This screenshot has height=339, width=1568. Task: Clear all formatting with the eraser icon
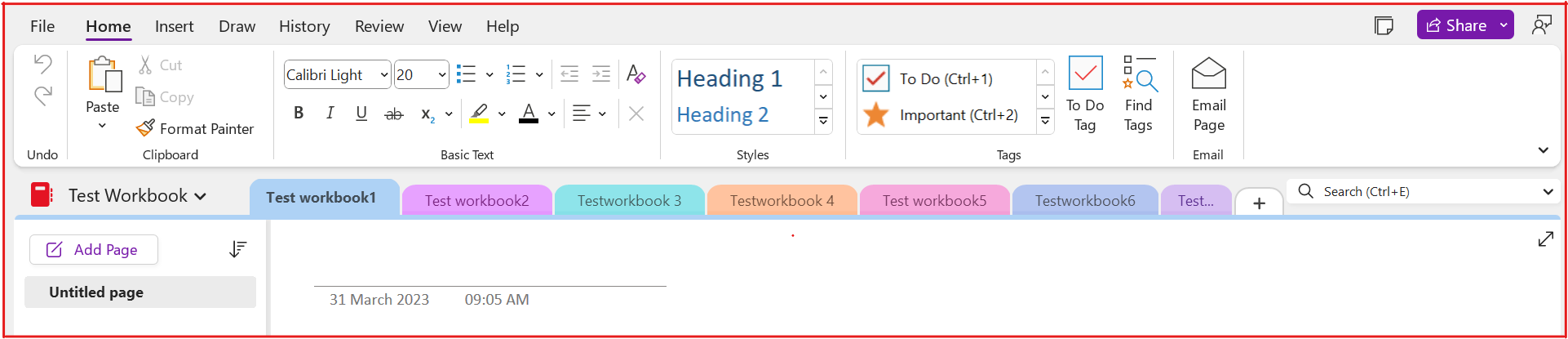point(636,74)
